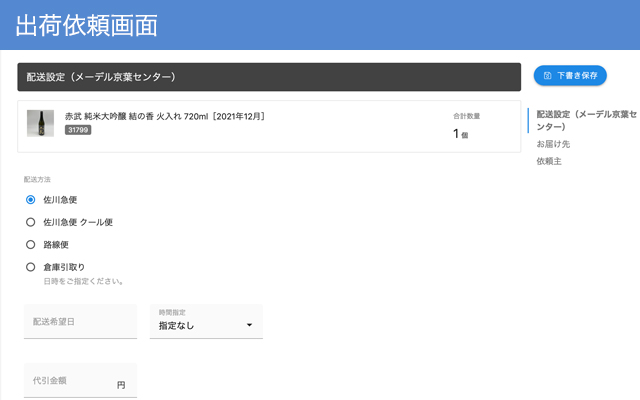Choose the 倉庫引取り radio option
Viewport: 640px width, 400px height.
[31, 267]
